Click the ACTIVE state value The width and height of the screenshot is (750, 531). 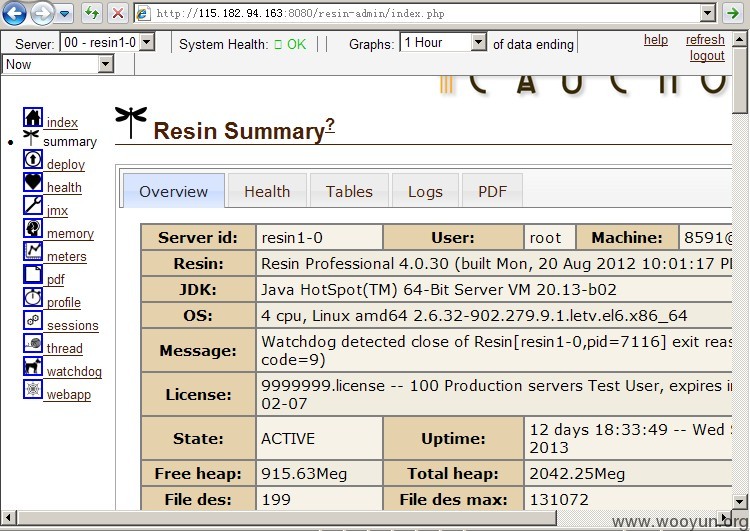[288, 438]
